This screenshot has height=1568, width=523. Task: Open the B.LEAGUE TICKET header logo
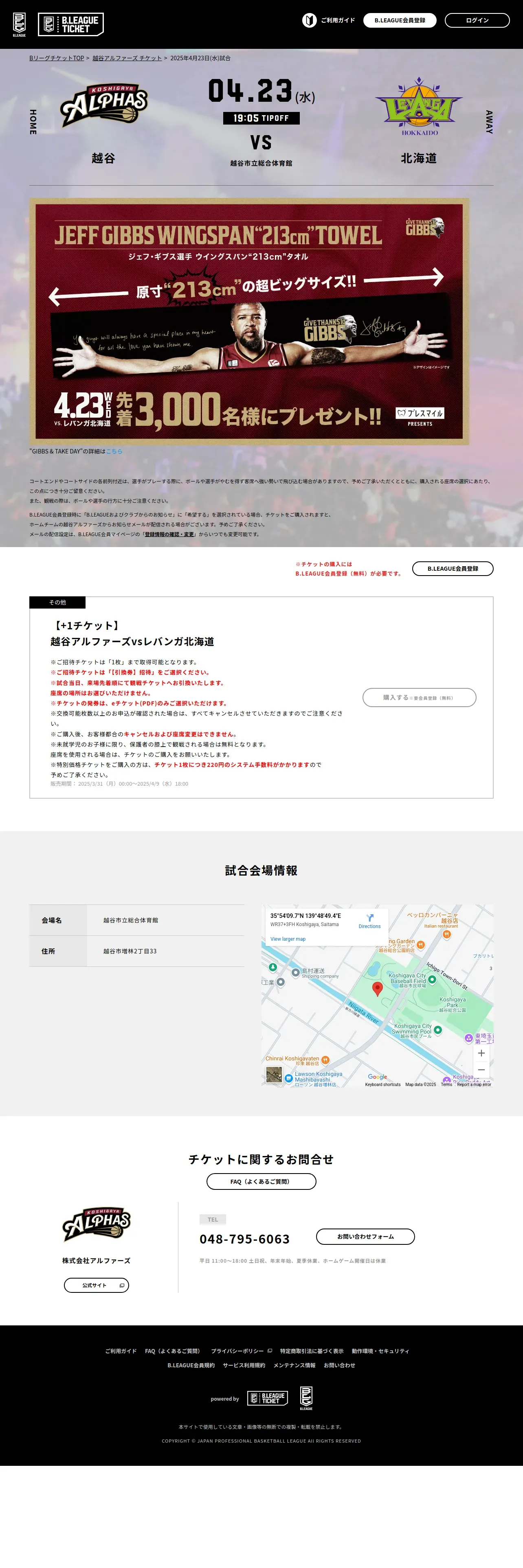[70, 24]
